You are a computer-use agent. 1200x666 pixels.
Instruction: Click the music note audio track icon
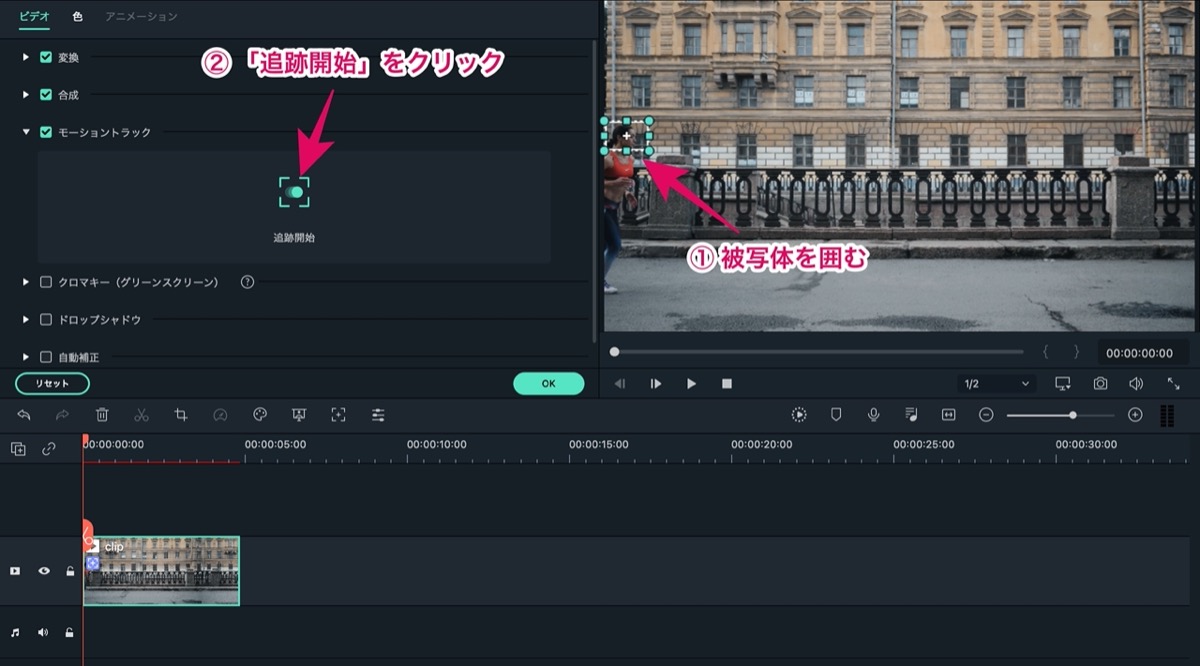pos(15,632)
